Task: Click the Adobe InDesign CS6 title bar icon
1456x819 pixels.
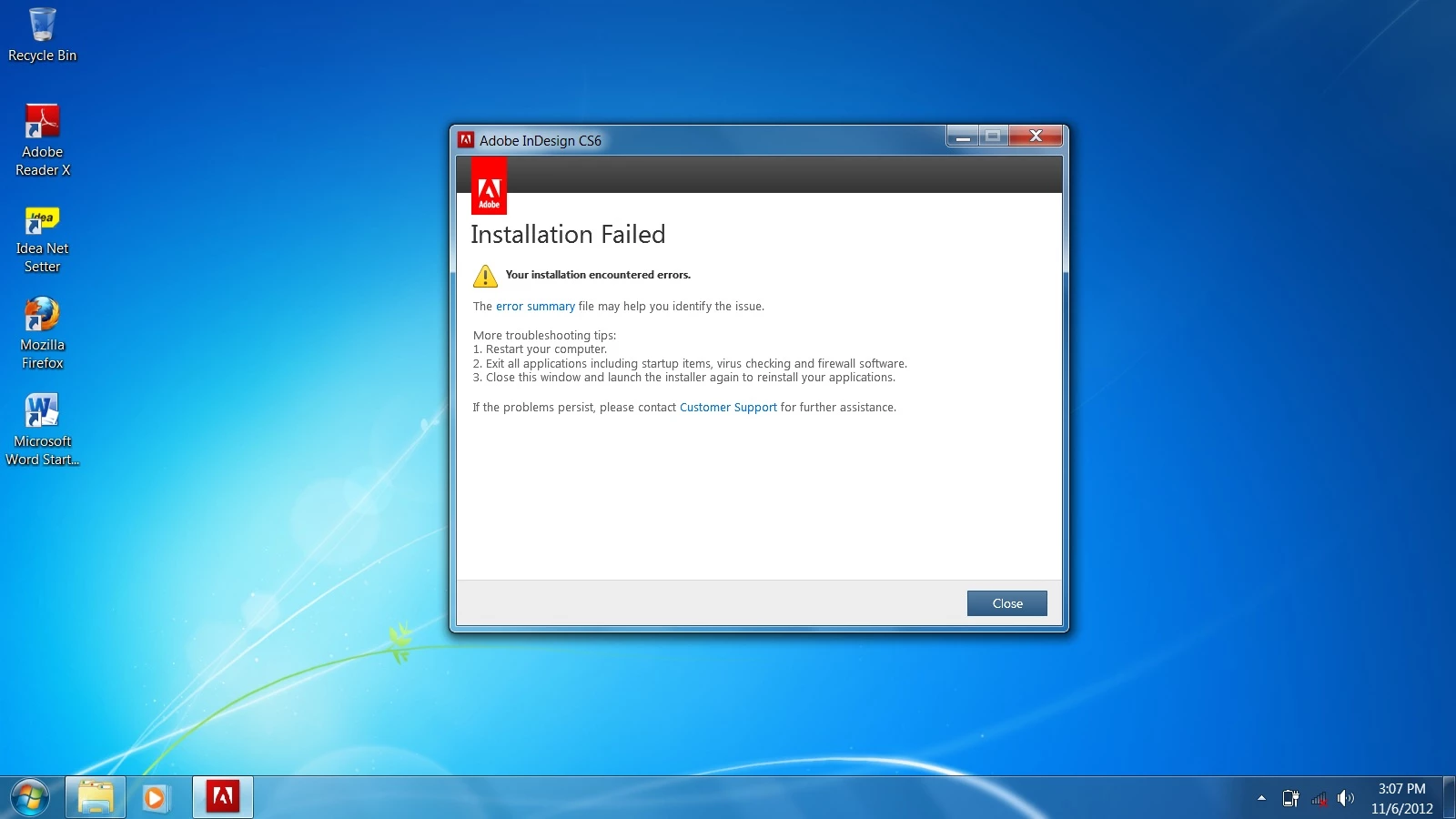Action: 466,140
